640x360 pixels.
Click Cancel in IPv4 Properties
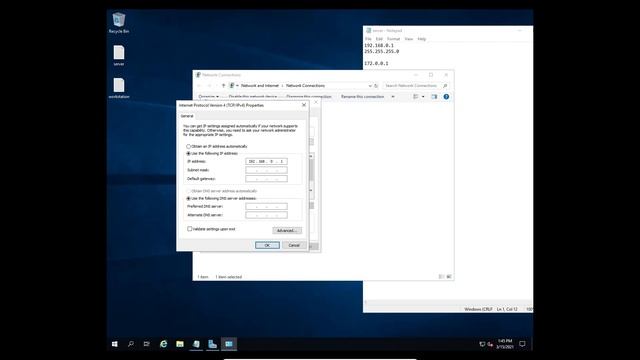pos(294,245)
